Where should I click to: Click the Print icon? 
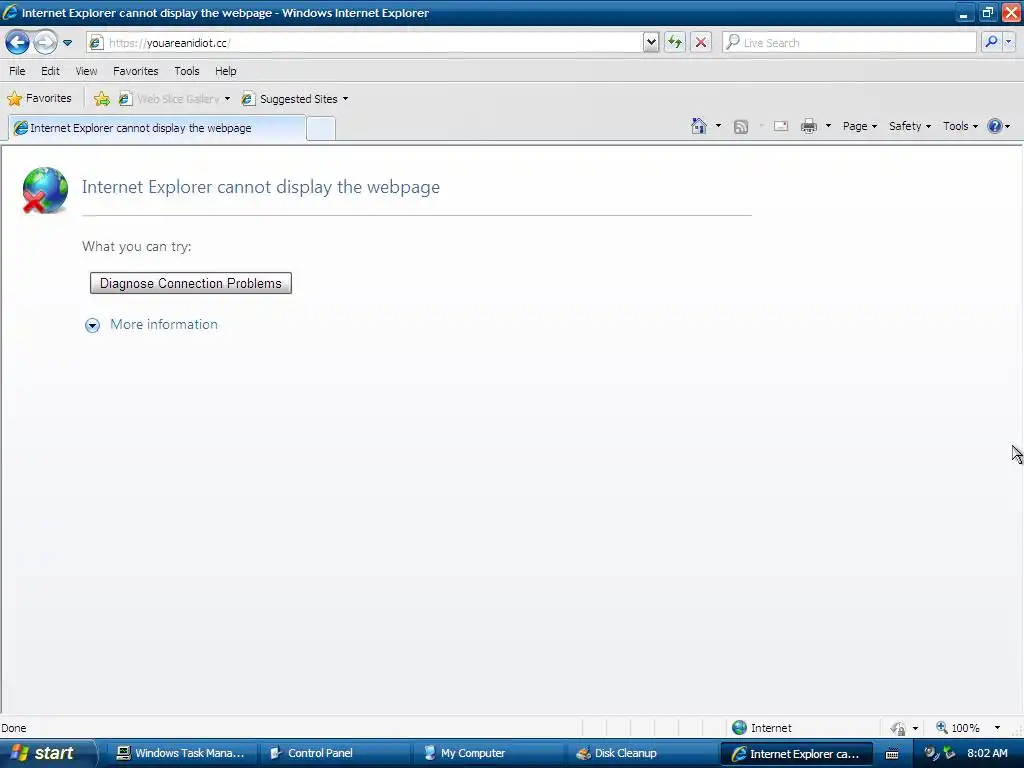click(x=809, y=126)
